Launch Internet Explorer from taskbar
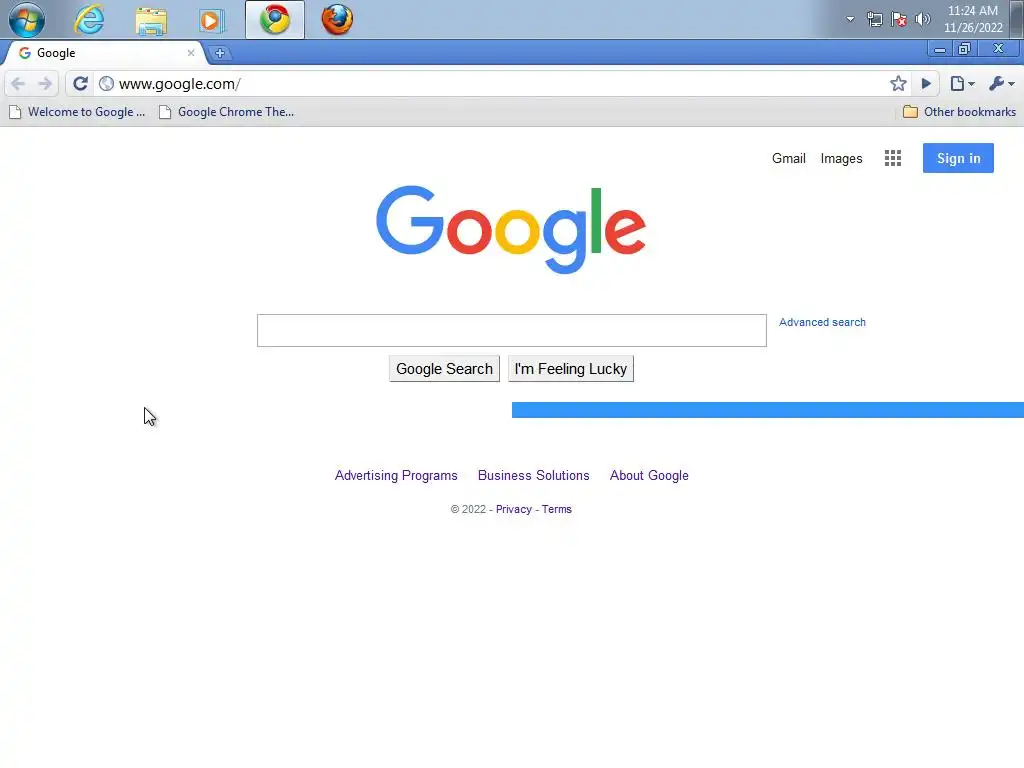 89,20
